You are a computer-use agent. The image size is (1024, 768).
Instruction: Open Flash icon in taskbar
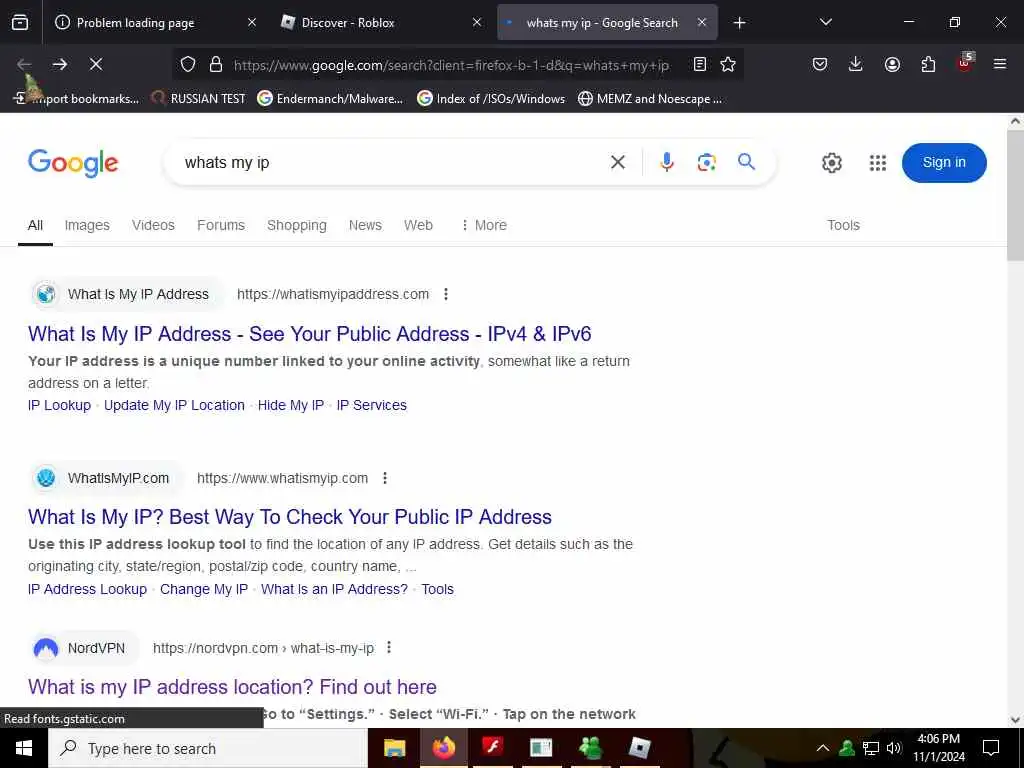pyautogui.click(x=492, y=747)
